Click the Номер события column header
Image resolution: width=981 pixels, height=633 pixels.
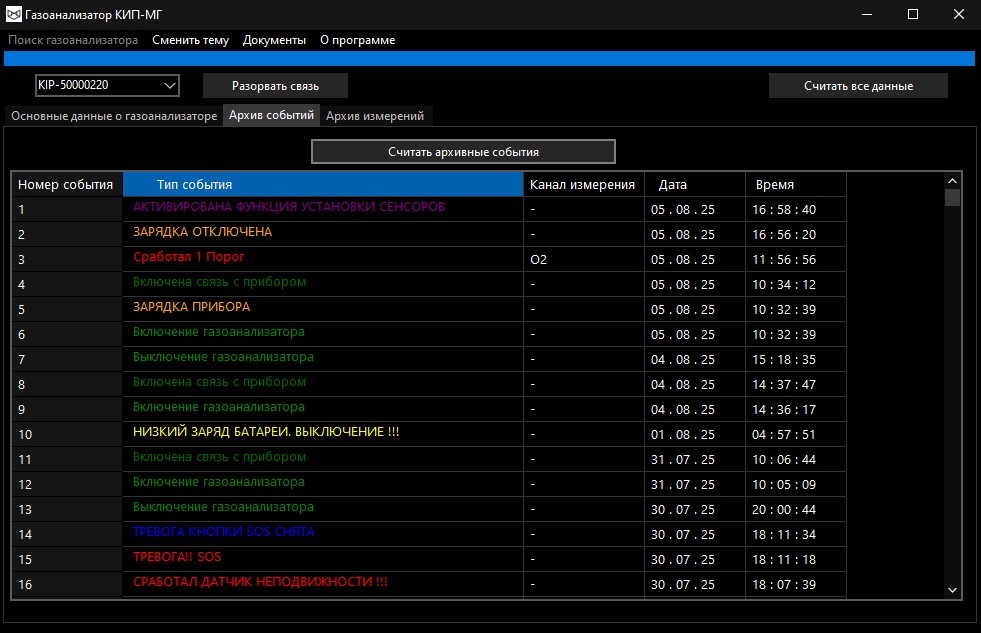point(66,185)
